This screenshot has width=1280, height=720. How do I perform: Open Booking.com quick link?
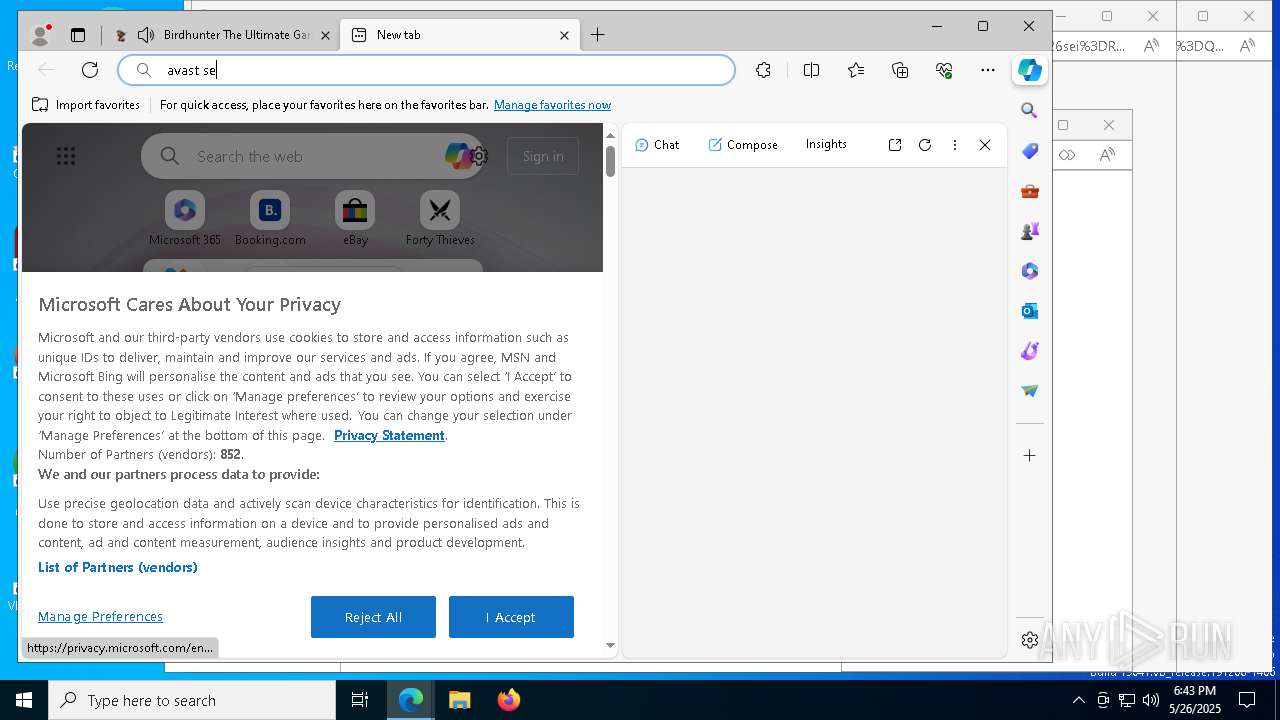(270, 219)
